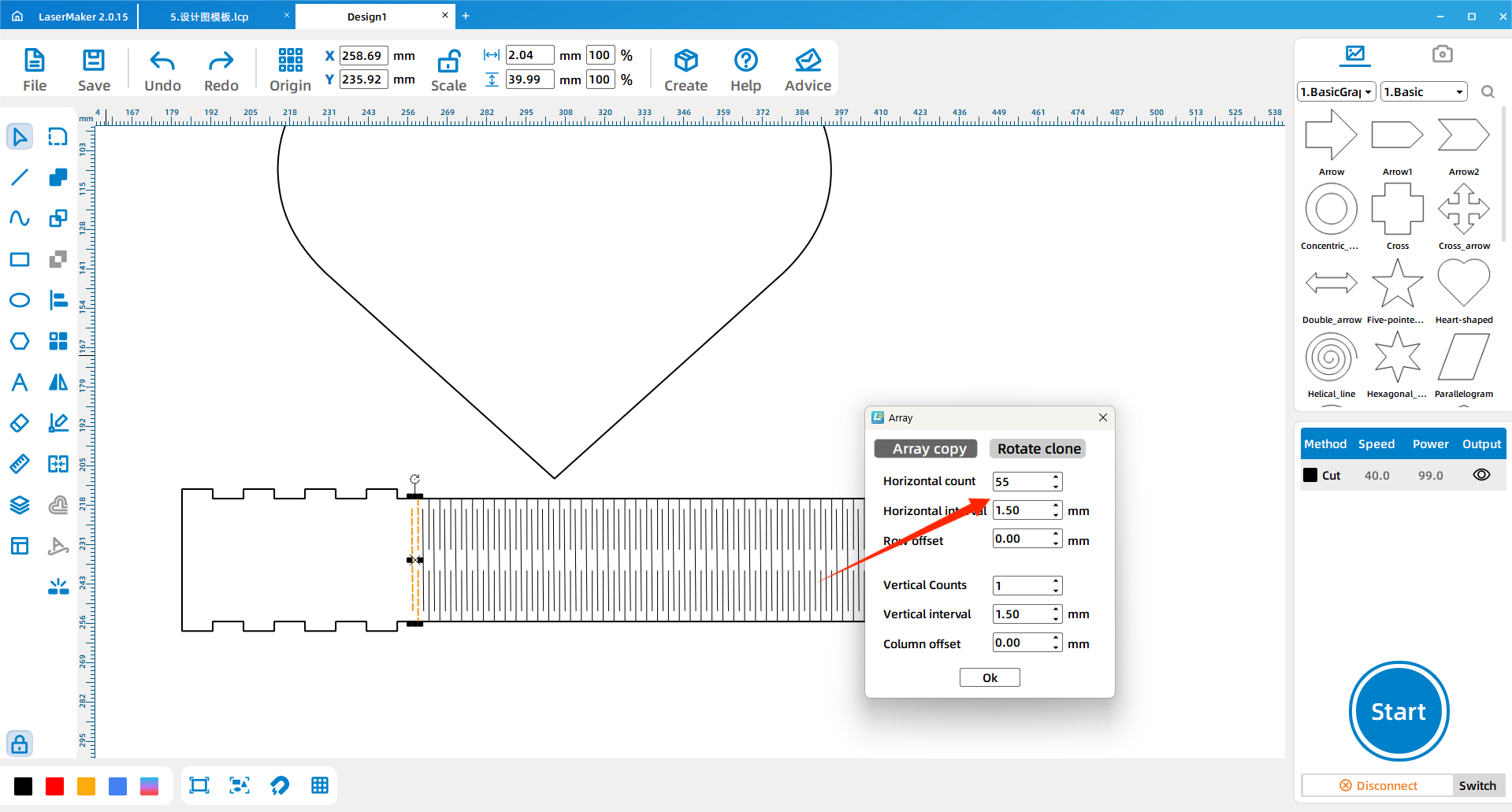Adjust the Vertical interval stepper
This screenshot has width=1512, height=812.
pos(1056,614)
